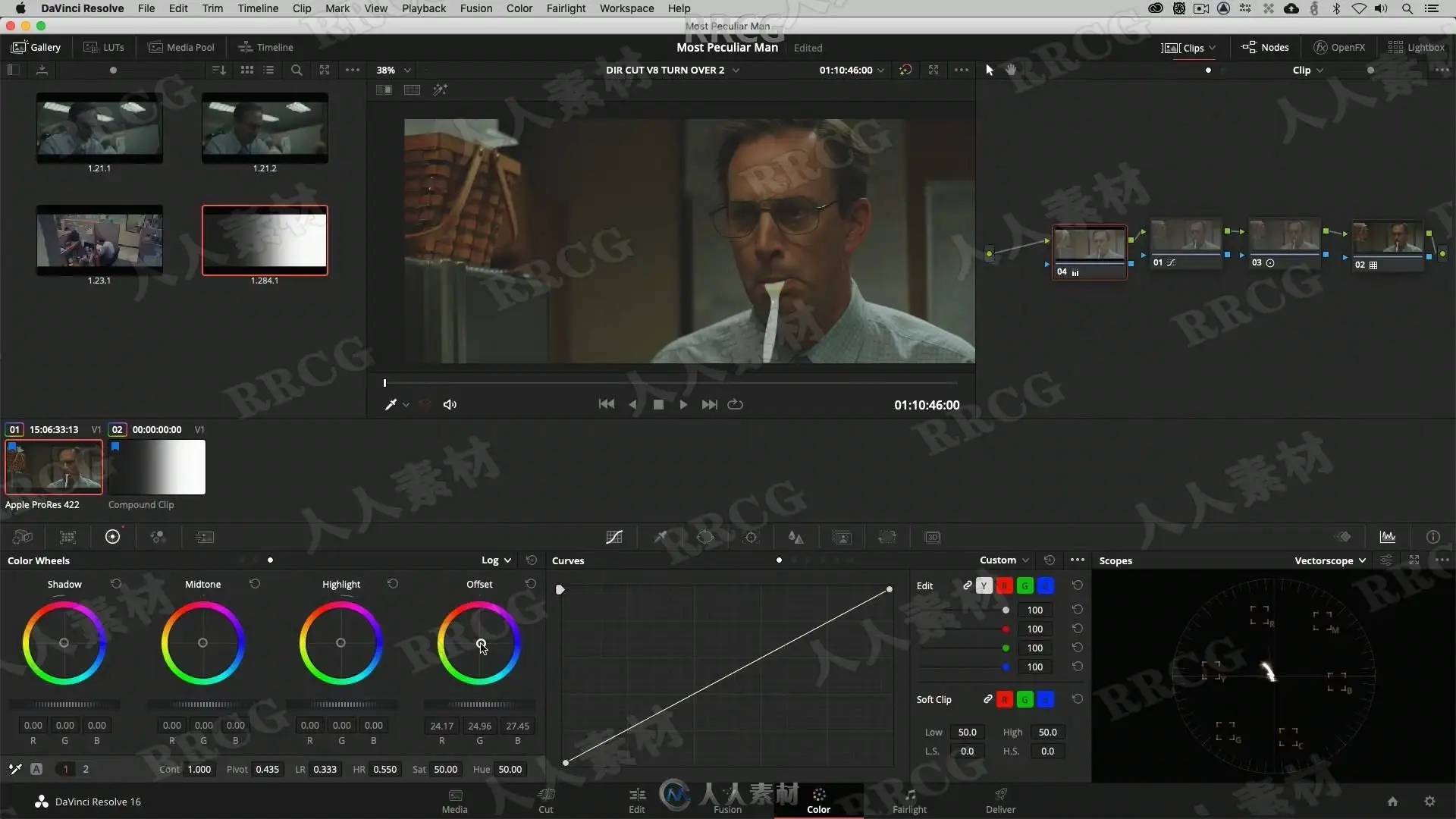Screen dimensions: 1456x819
Task: Select gallery still 1.23.1
Action: point(99,240)
